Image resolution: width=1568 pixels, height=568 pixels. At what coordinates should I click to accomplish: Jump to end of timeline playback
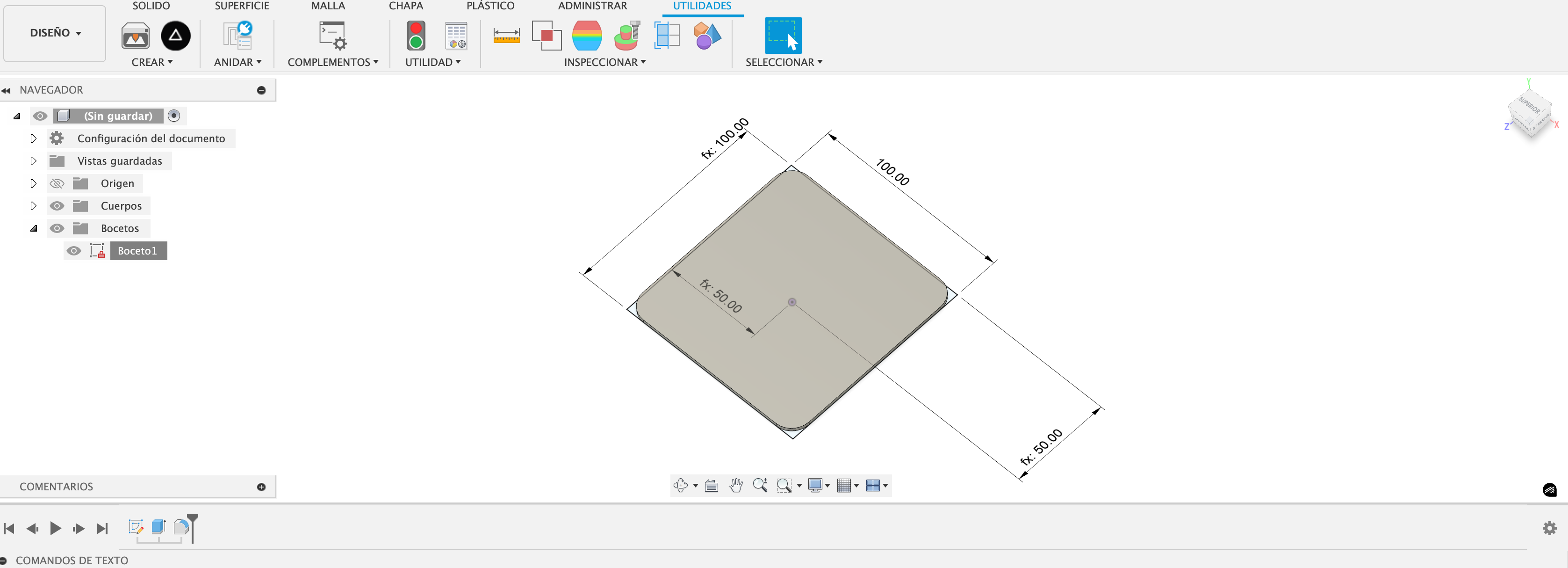pos(101,528)
